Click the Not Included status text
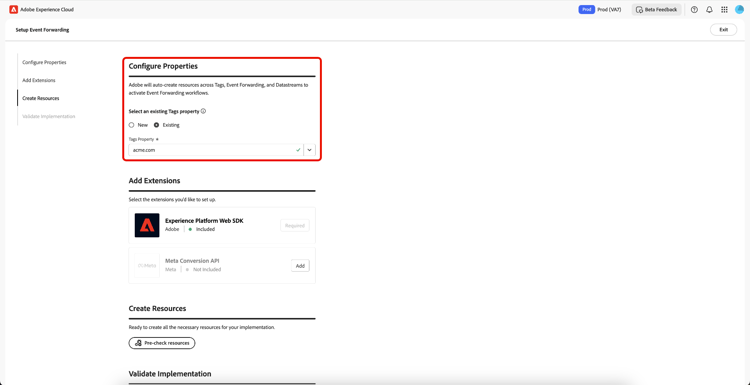Screen dimensions: 750x385 (x=207, y=270)
